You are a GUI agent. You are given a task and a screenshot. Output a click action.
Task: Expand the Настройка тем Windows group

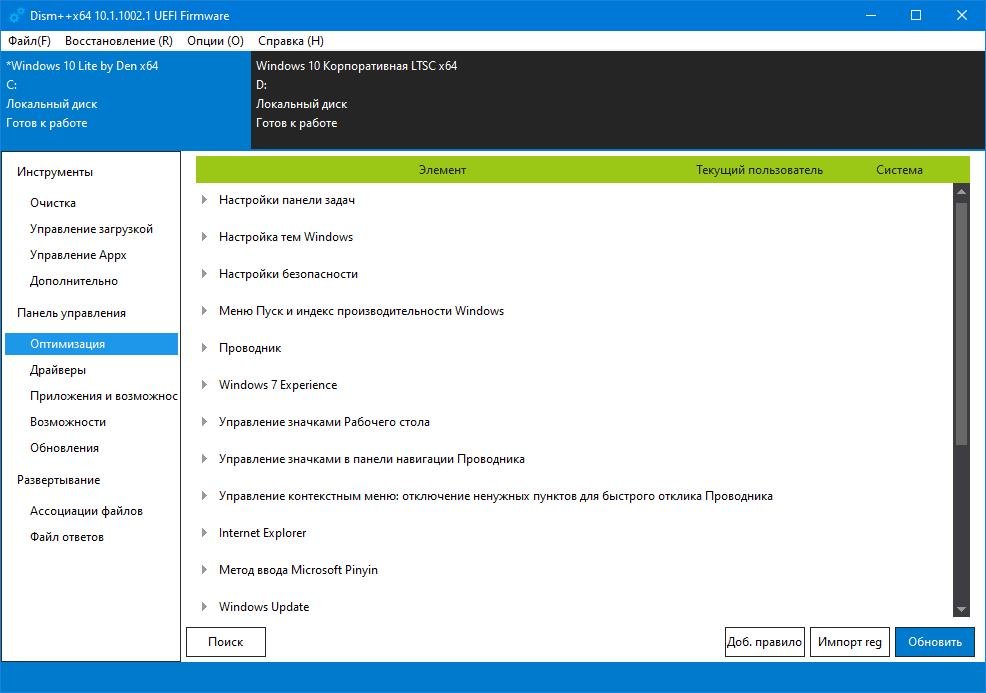click(204, 237)
